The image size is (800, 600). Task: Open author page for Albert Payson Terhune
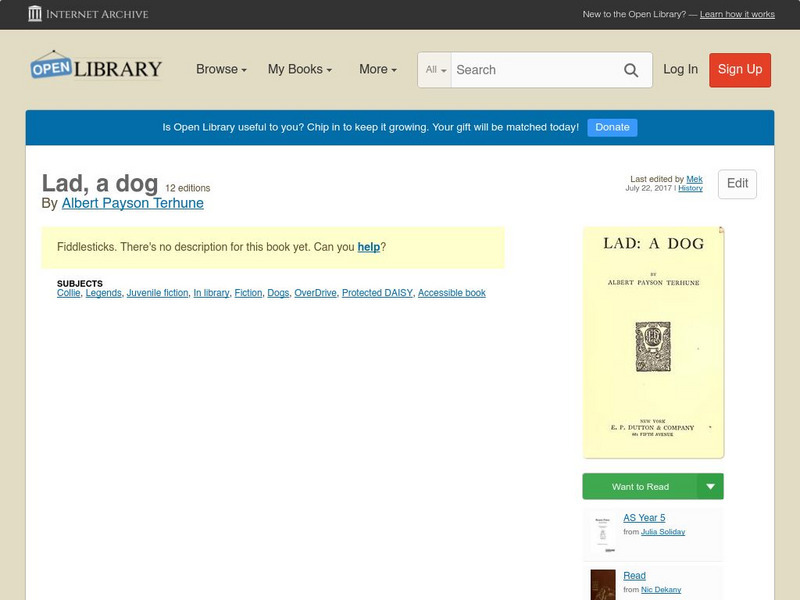click(132, 201)
